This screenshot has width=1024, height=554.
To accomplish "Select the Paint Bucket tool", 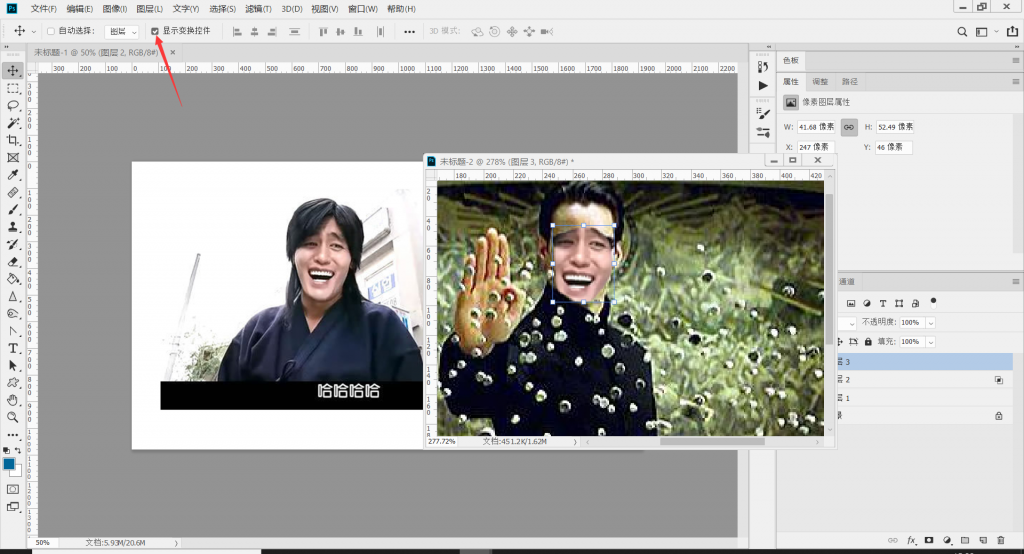I will pos(13,279).
